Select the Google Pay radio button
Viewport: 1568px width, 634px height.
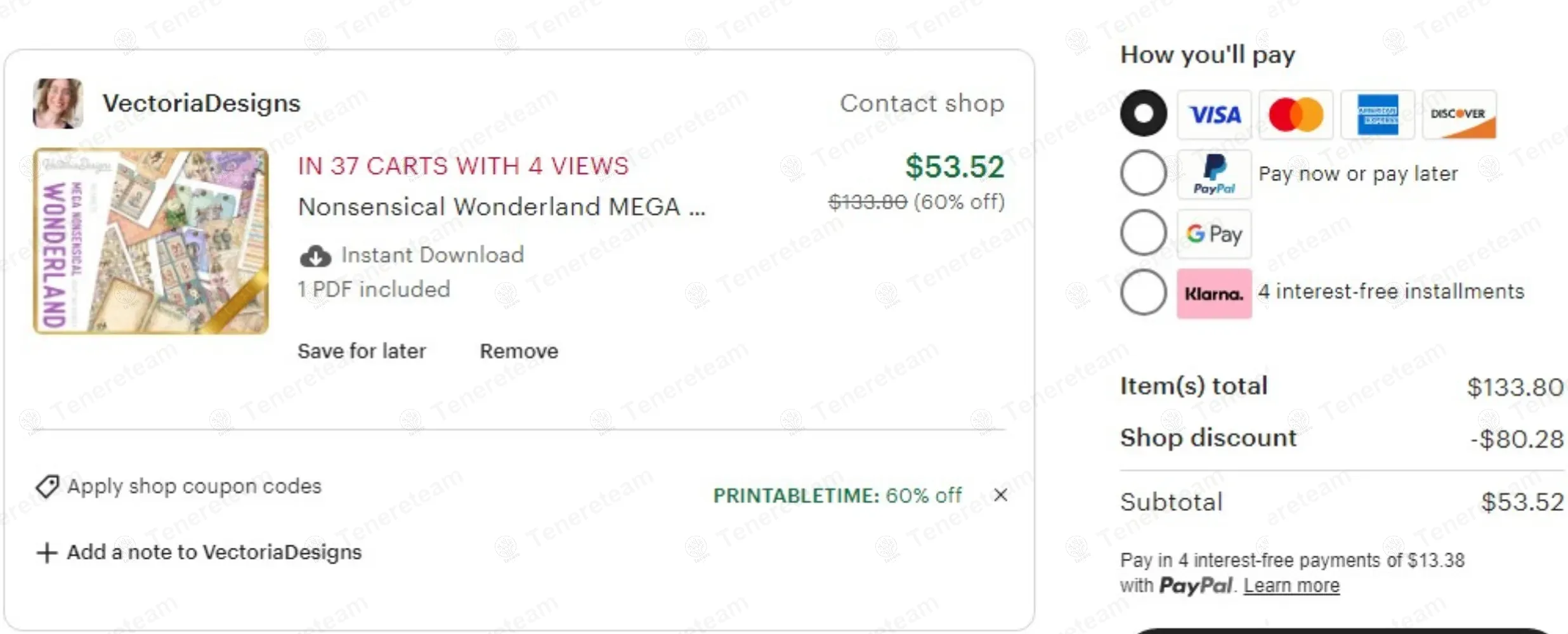pyautogui.click(x=1143, y=233)
